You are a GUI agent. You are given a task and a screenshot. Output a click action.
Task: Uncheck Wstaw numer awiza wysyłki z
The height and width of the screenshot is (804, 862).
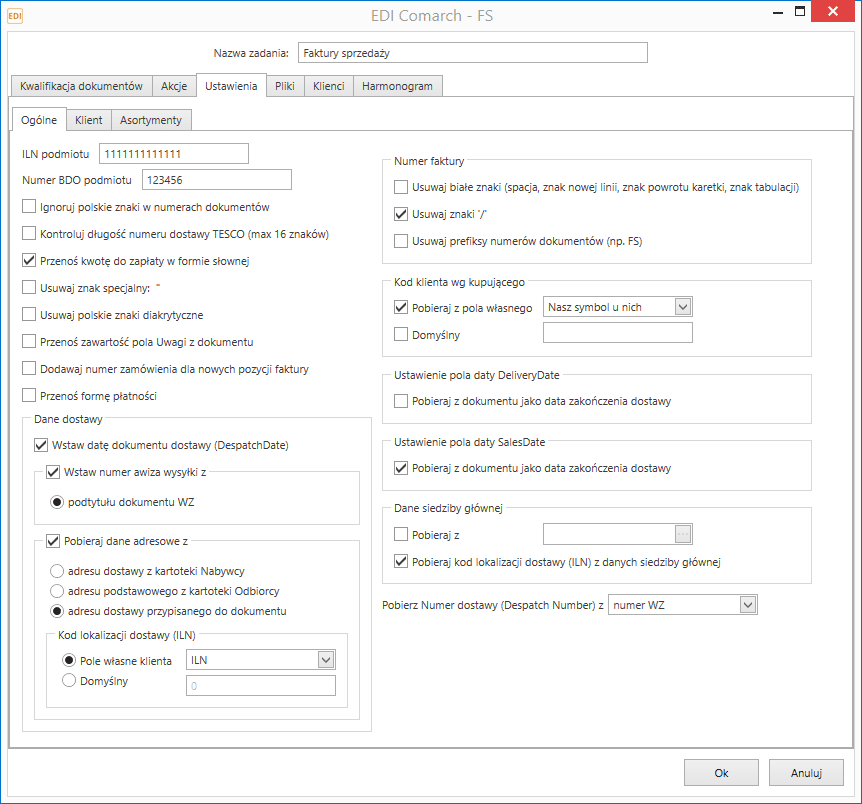point(53,472)
